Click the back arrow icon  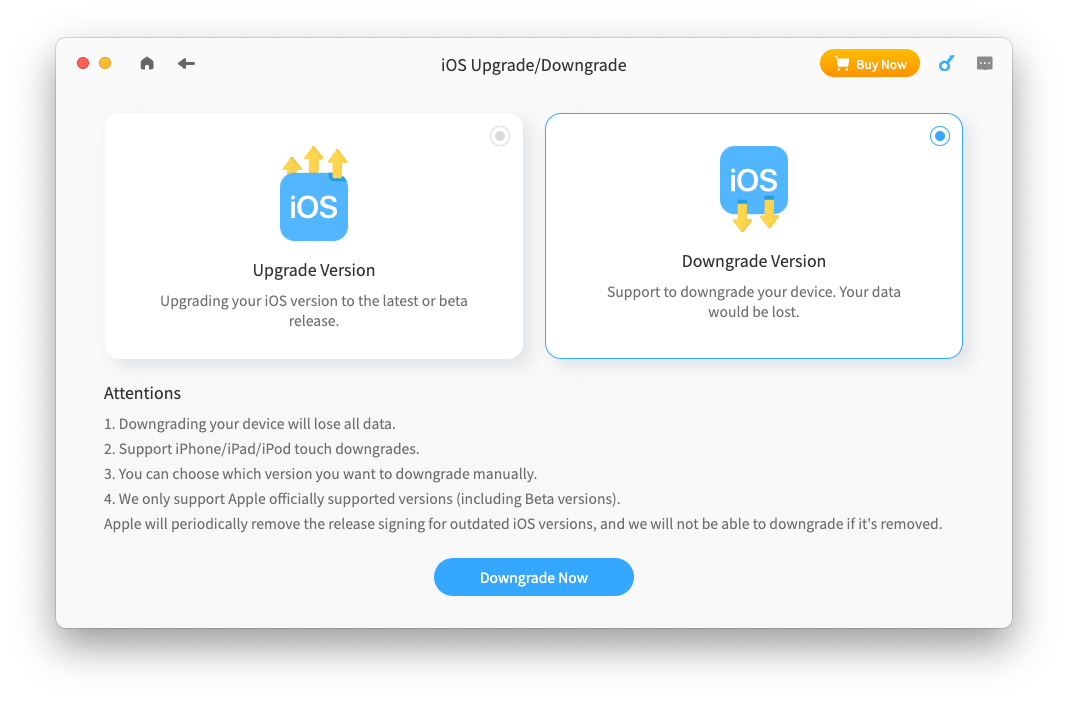pyautogui.click(x=186, y=64)
